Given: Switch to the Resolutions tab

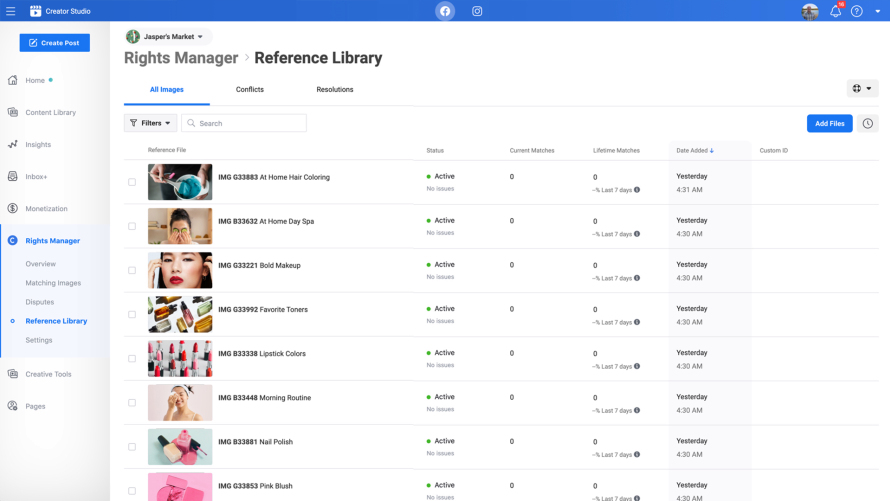Looking at the screenshot, I should pos(334,89).
